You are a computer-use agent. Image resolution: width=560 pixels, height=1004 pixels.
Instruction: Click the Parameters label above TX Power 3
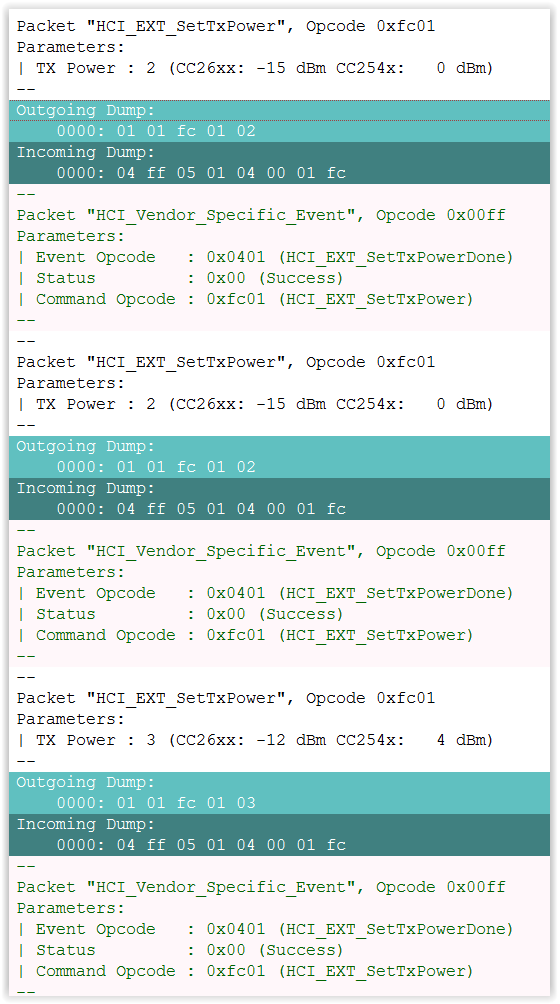pyautogui.click(x=70, y=719)
